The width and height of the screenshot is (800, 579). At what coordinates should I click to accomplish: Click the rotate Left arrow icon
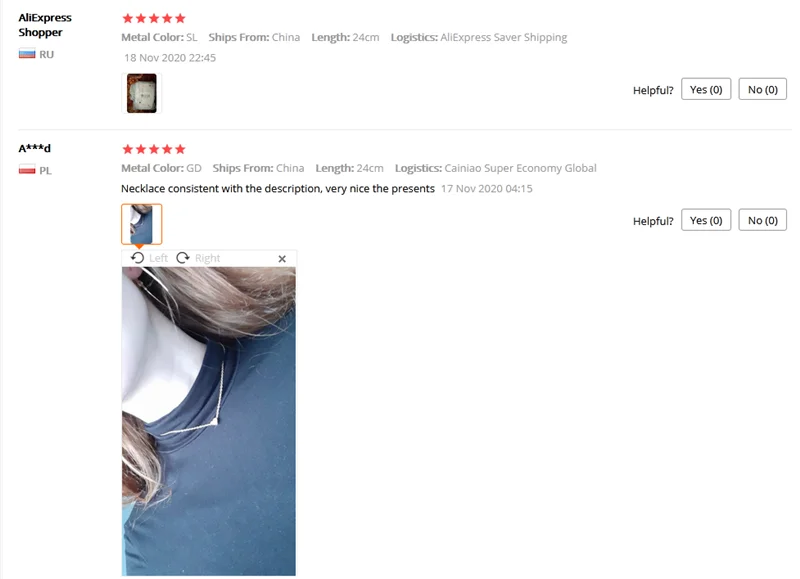point(137,258)
